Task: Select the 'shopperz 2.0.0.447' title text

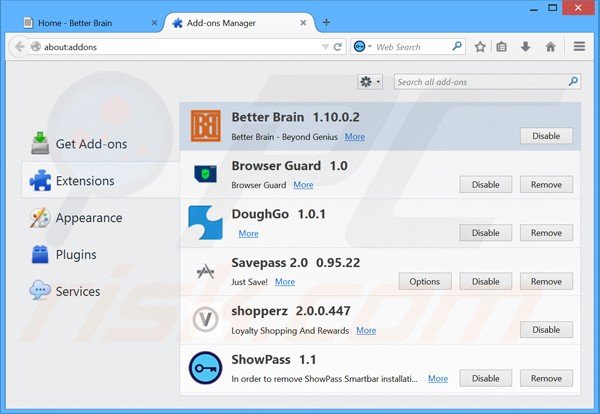Action: 291,311
